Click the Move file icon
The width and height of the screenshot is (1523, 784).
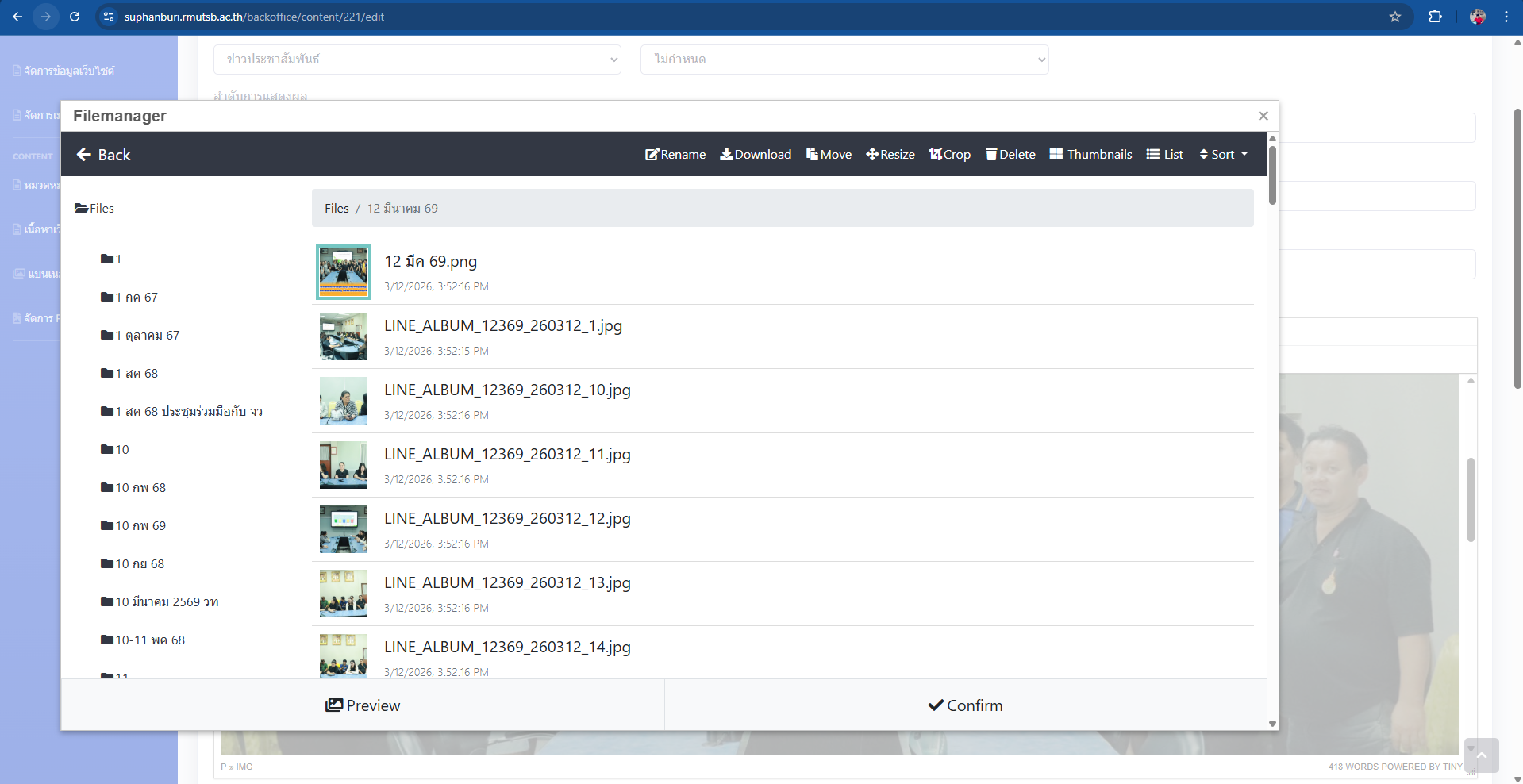click(812, 155)
